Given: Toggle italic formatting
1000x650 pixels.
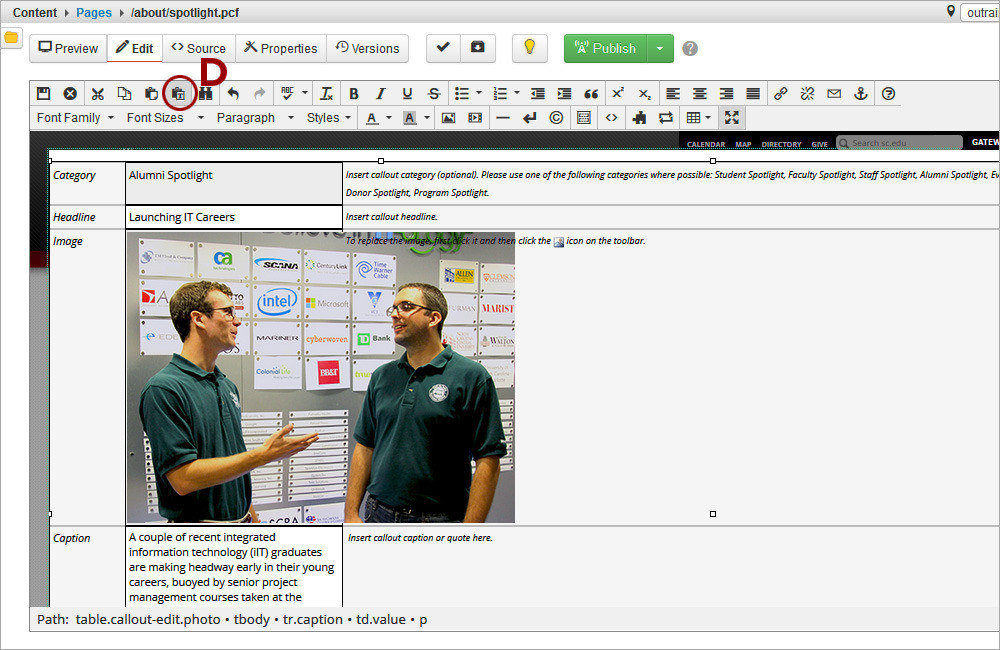Looking at the screenshot, I should pyautogui.click(x=380, y=94).
